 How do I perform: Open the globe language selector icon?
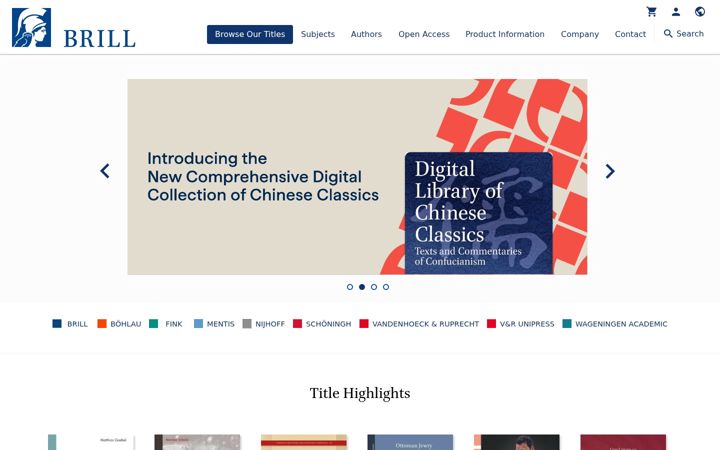pos(700,11)
